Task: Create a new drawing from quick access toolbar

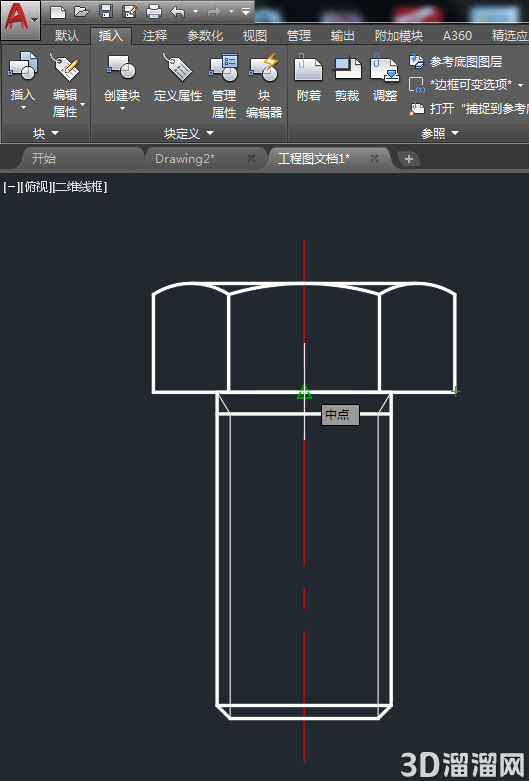Action: (58, 11)
